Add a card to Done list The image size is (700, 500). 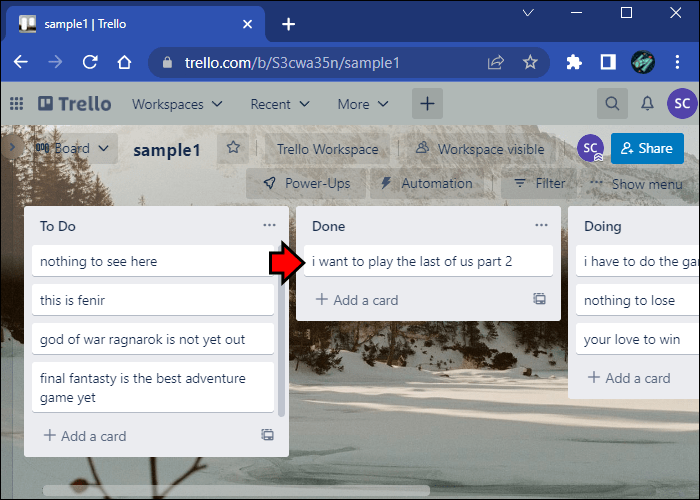pos(357,300)
